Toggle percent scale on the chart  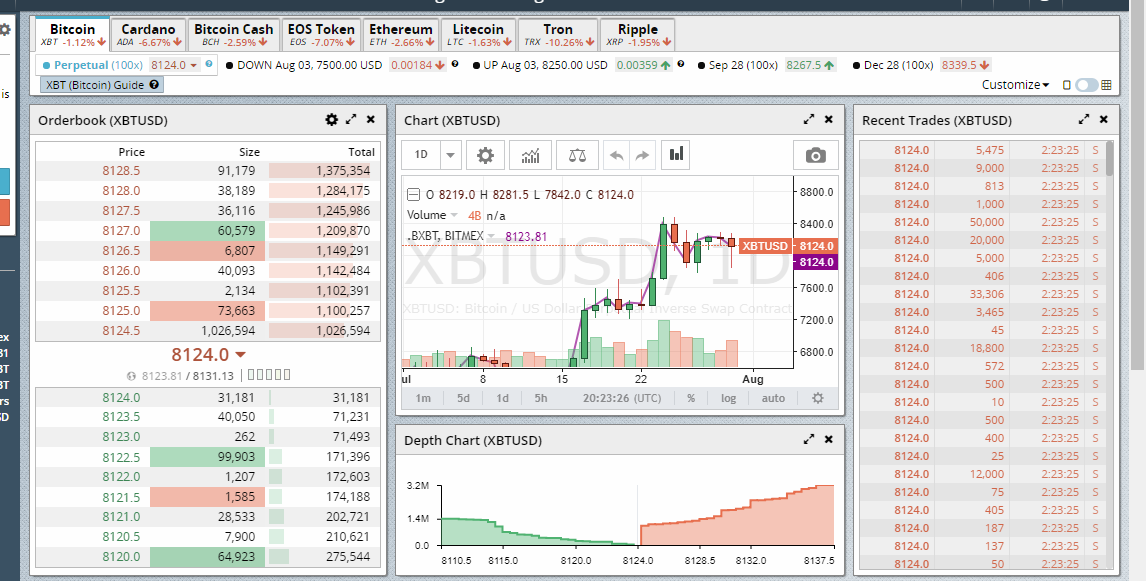click(691, 398)
